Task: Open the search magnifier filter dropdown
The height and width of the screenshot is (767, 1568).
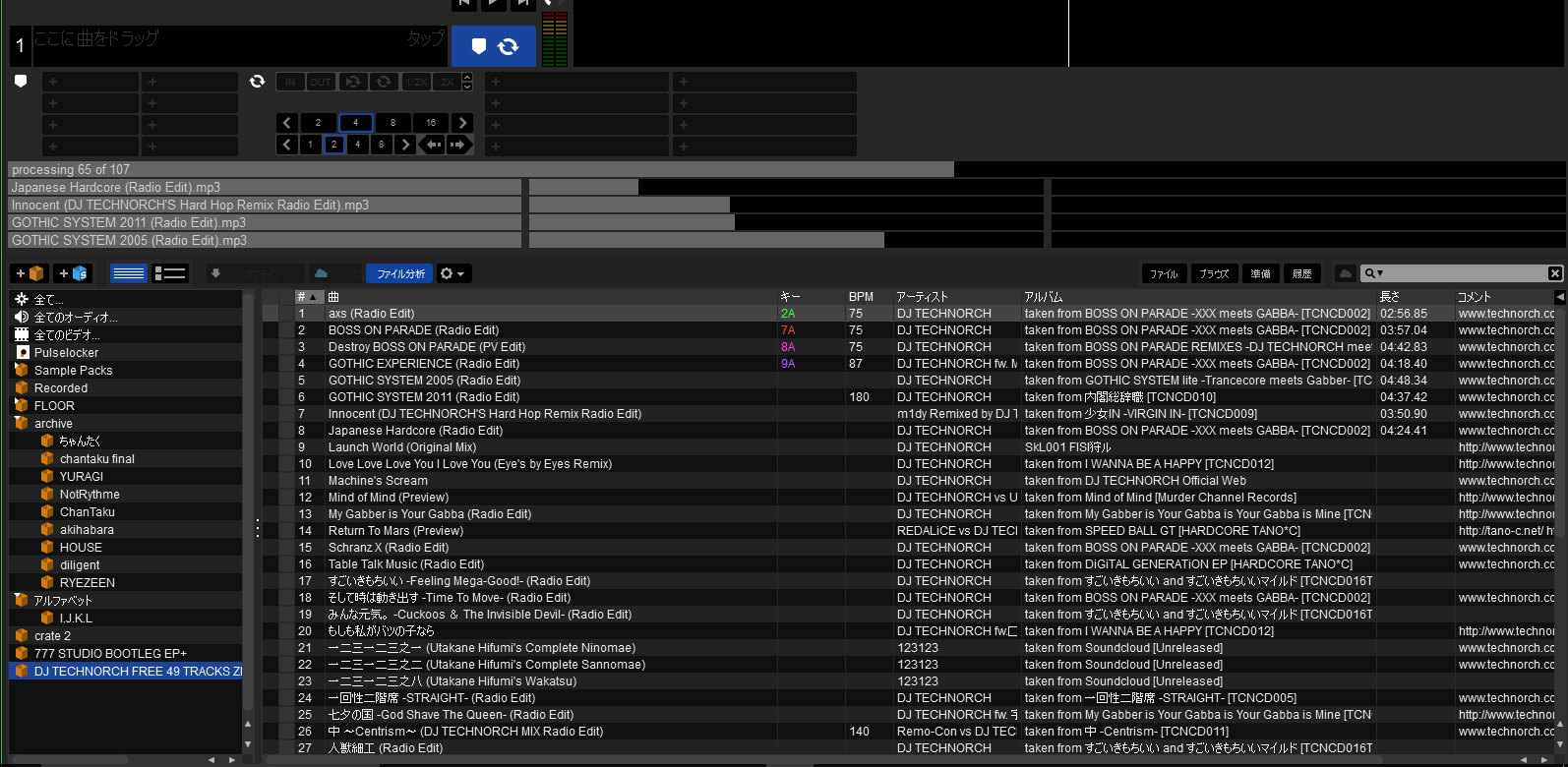Action: point(1373,273)
